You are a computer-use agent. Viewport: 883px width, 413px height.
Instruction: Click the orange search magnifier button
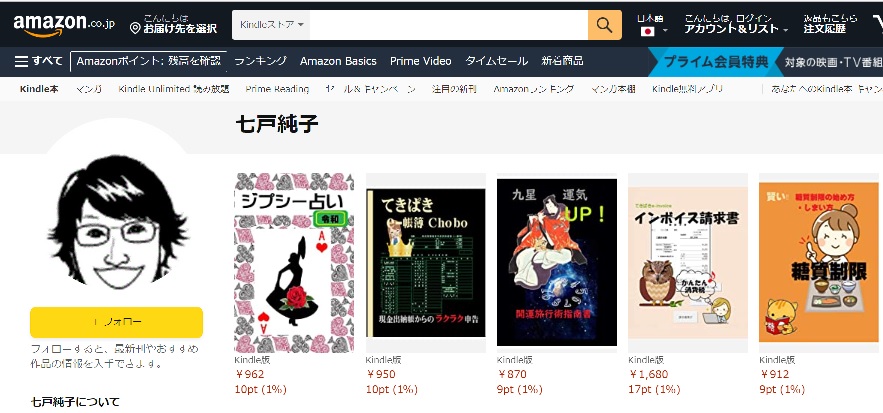[x=604, y=25]
